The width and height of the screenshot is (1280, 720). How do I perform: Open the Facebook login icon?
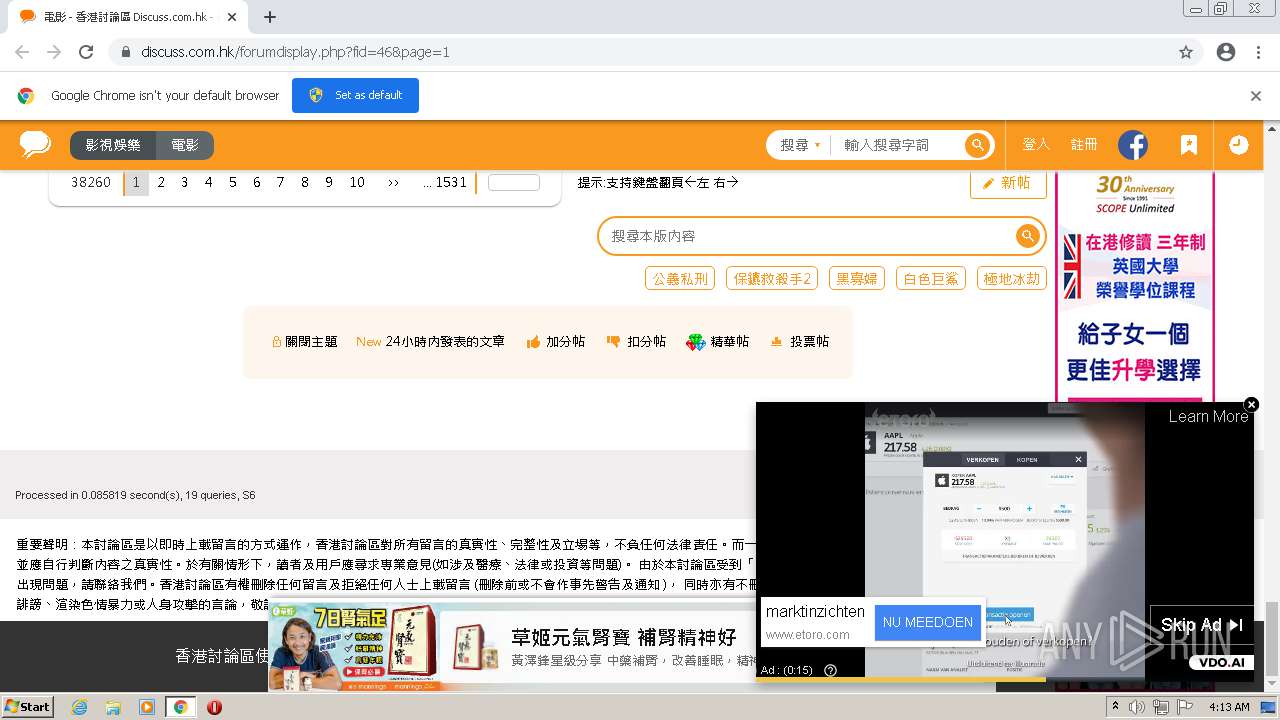tap(1133, 145)
